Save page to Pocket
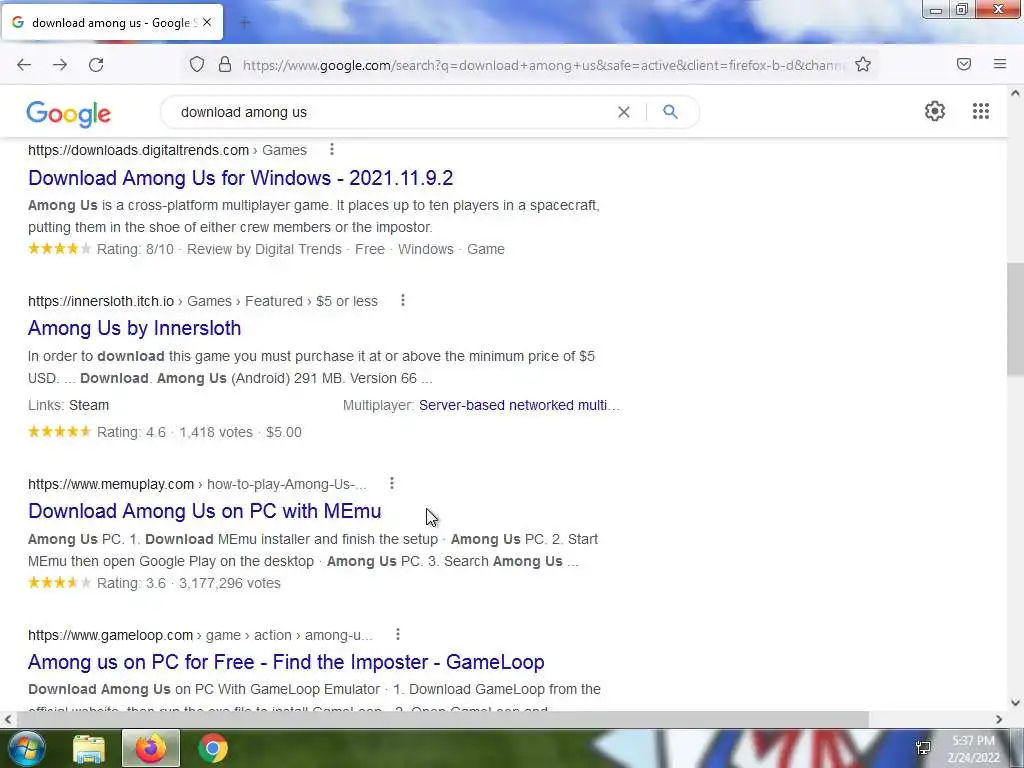Viewport: 1024px width, 768px height. pos(964,64)
